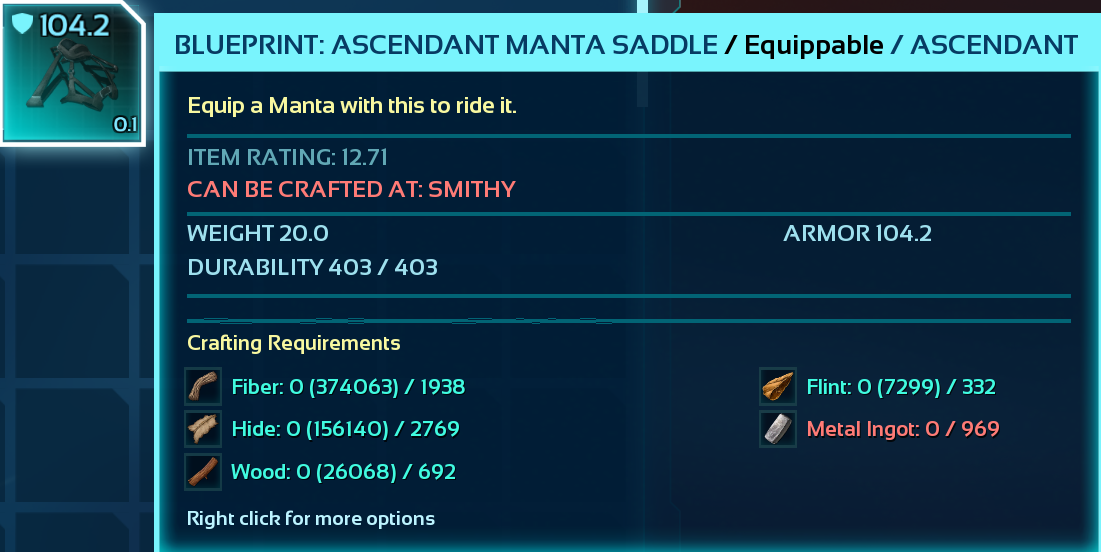Select the Manta Saddle blueprint inventory slot
Viewport: 1101px width, 552px height.
pos(72,72)
